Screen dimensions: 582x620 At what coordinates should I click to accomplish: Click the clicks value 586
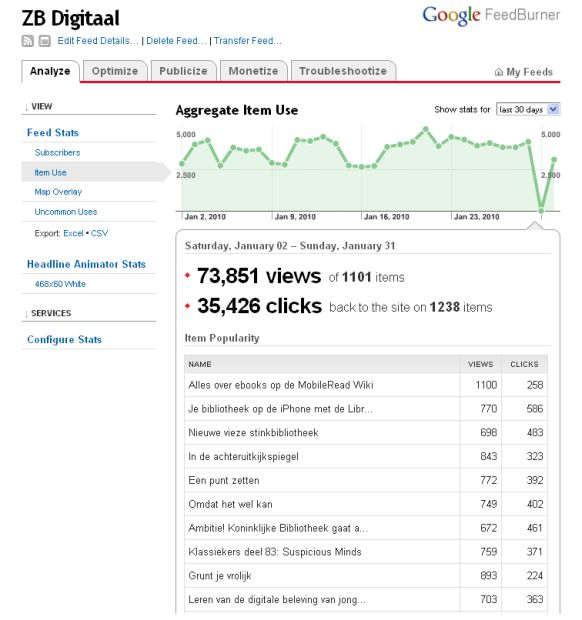pyautogui.click(x=535, y=409)
